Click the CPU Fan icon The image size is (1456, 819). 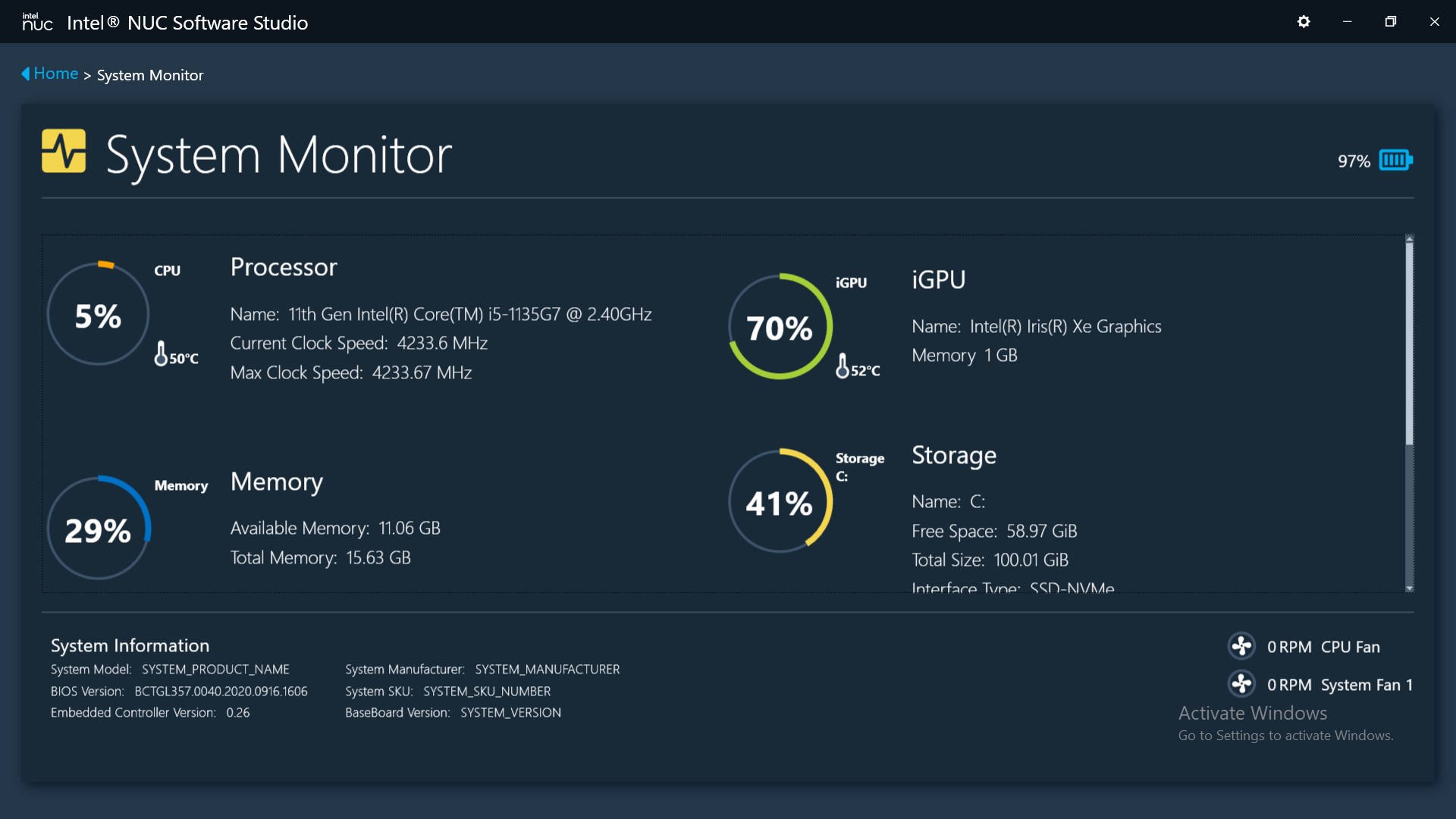click(1241, 646)
